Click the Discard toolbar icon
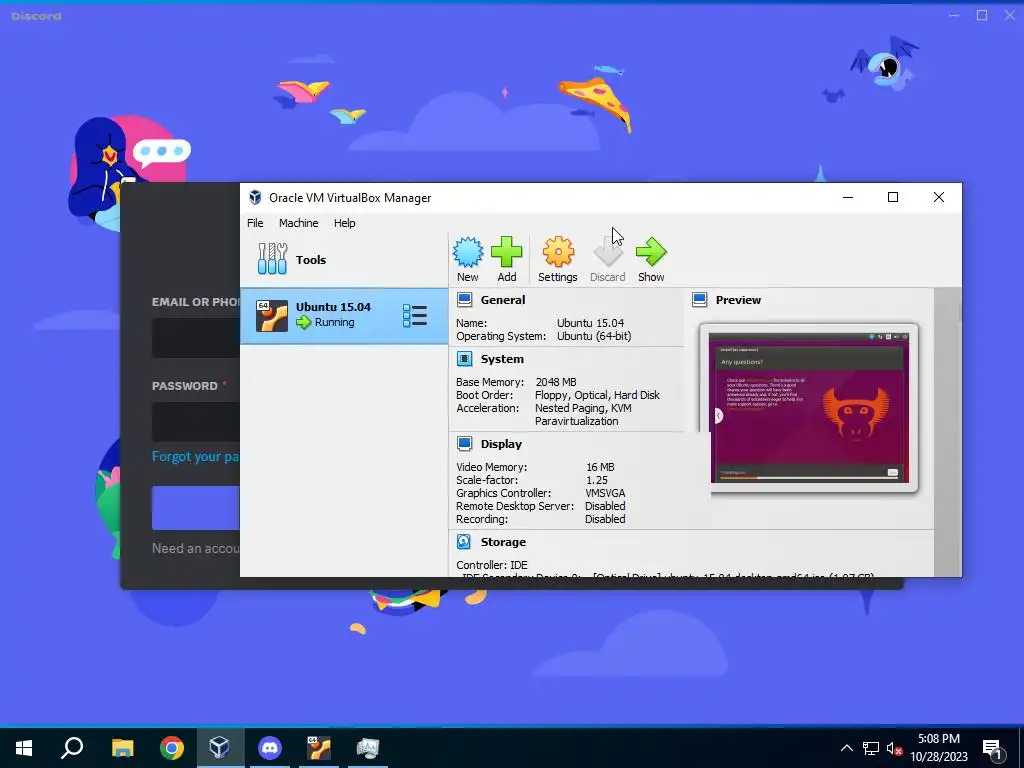Screen dimensions: 1024x768 pyautogui.click(x=608, y=252)
